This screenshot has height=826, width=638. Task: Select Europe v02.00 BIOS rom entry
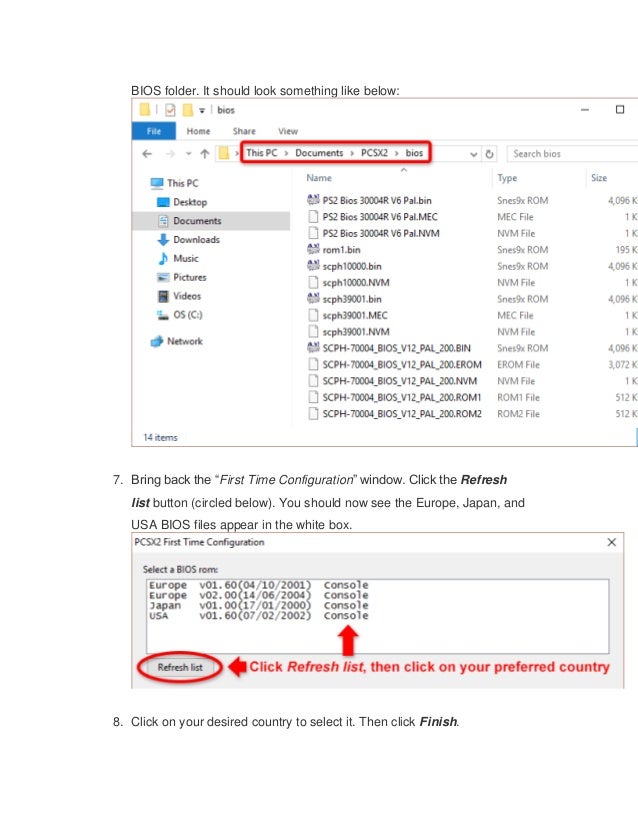pyautogui.click(x=259, y=595)
